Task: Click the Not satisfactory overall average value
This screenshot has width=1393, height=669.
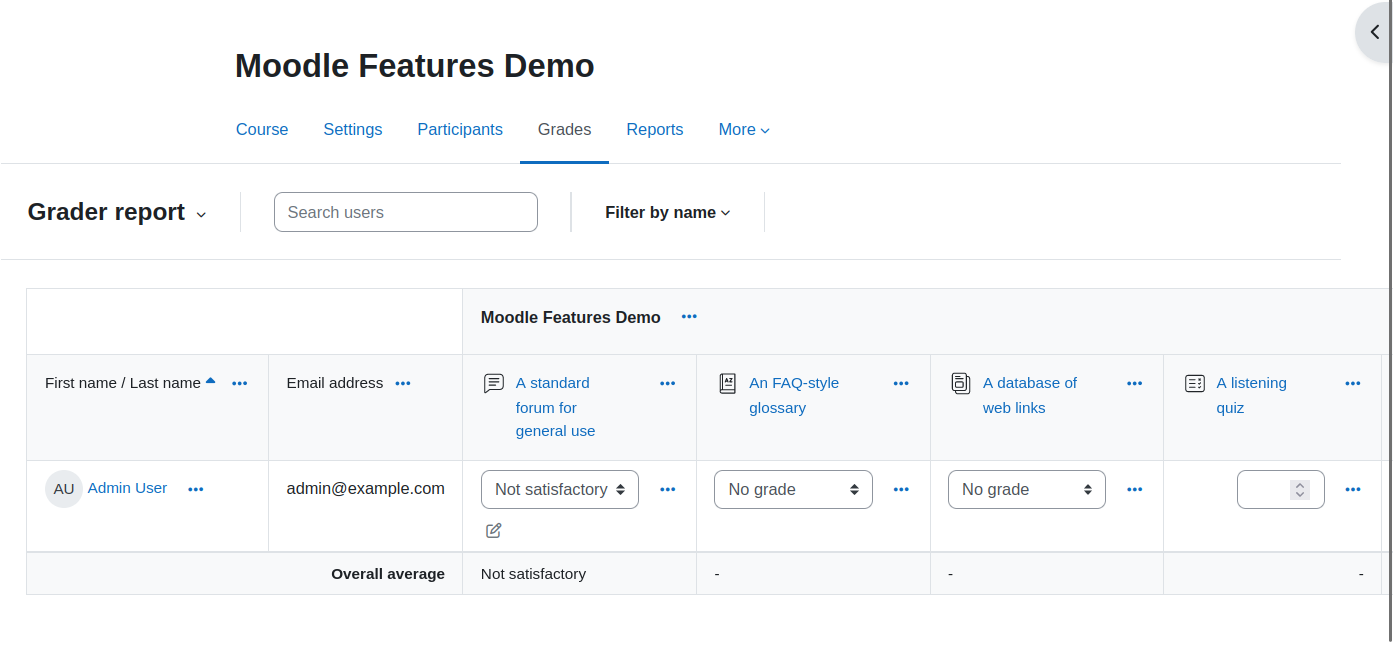Action: coord(533,574)
